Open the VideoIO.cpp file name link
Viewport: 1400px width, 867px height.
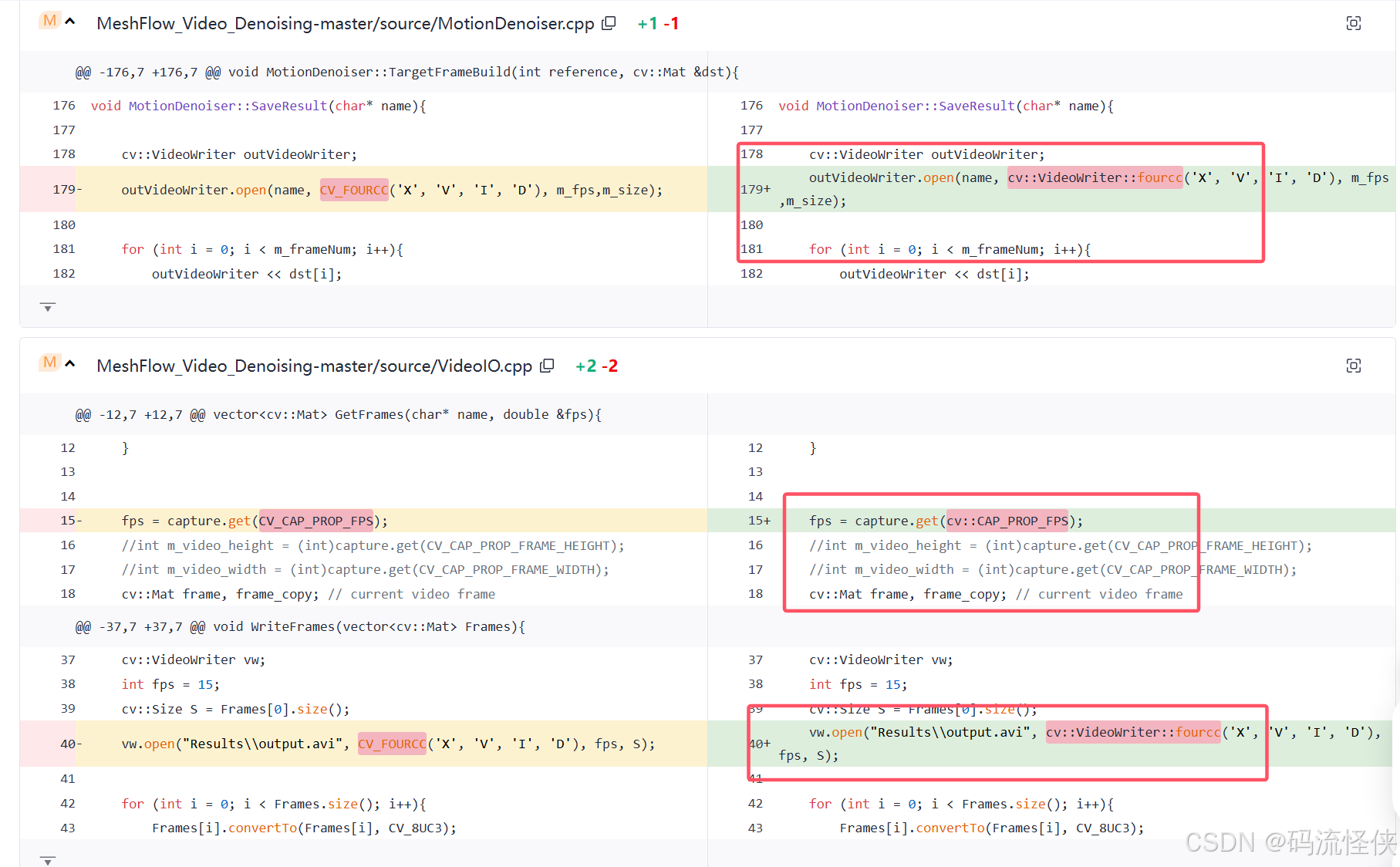coord(314,366)
